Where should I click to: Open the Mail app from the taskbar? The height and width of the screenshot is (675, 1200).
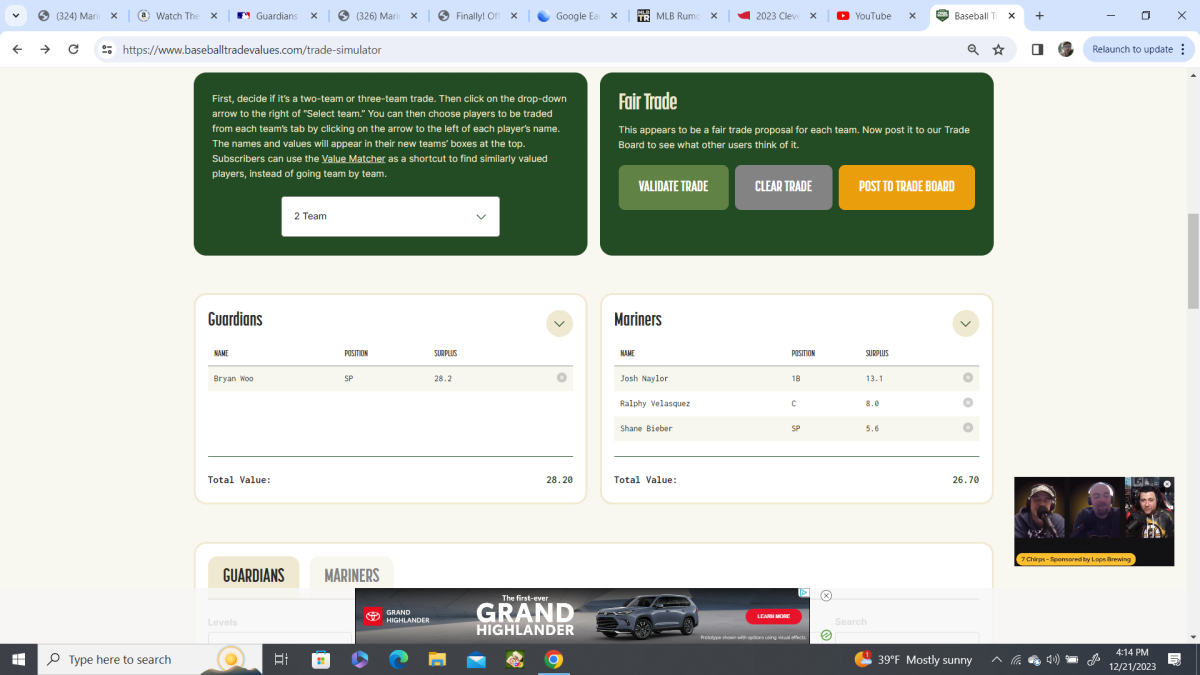tap(476, 659)
